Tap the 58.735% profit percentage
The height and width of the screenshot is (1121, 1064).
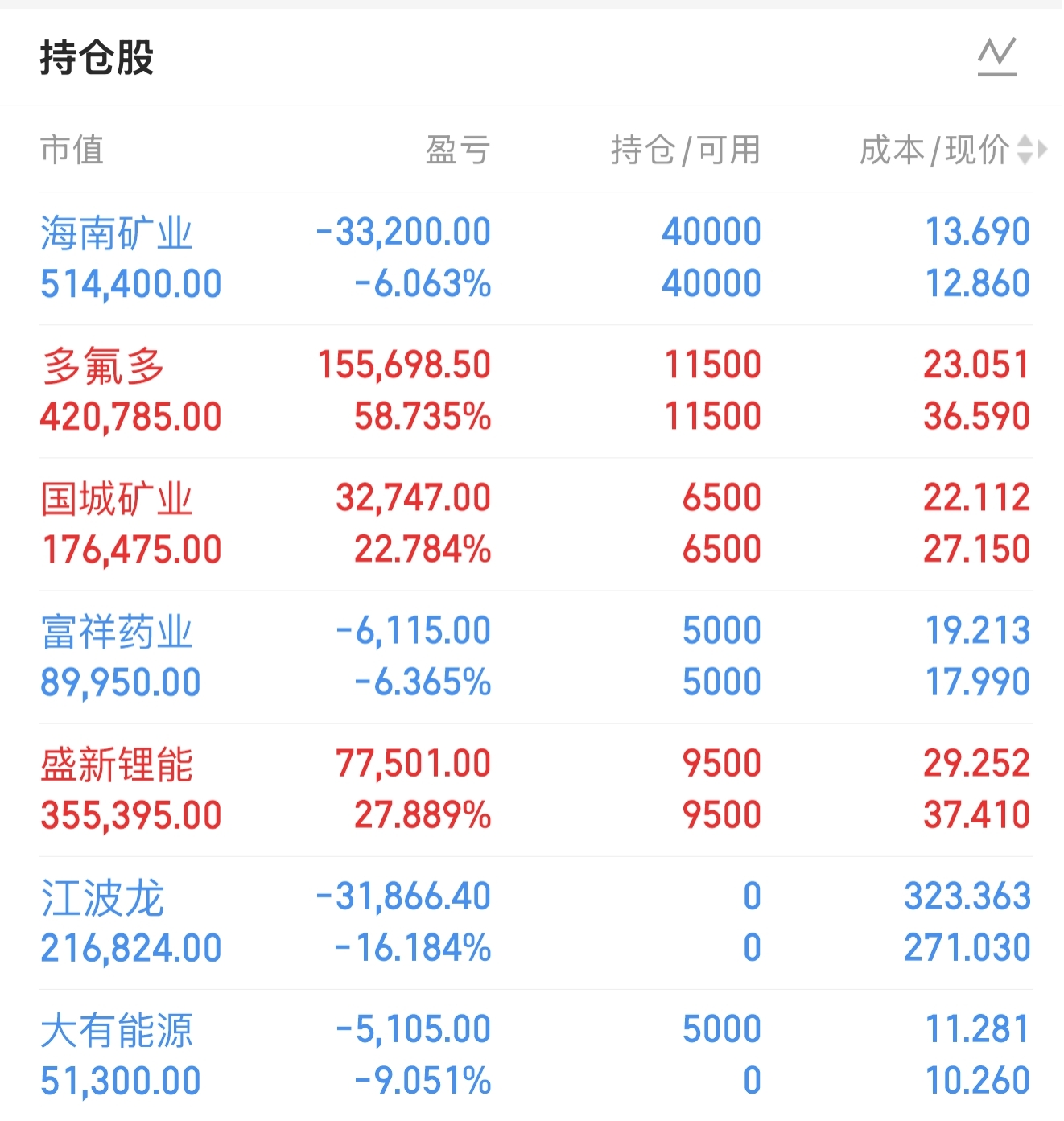tap(423, 416)
